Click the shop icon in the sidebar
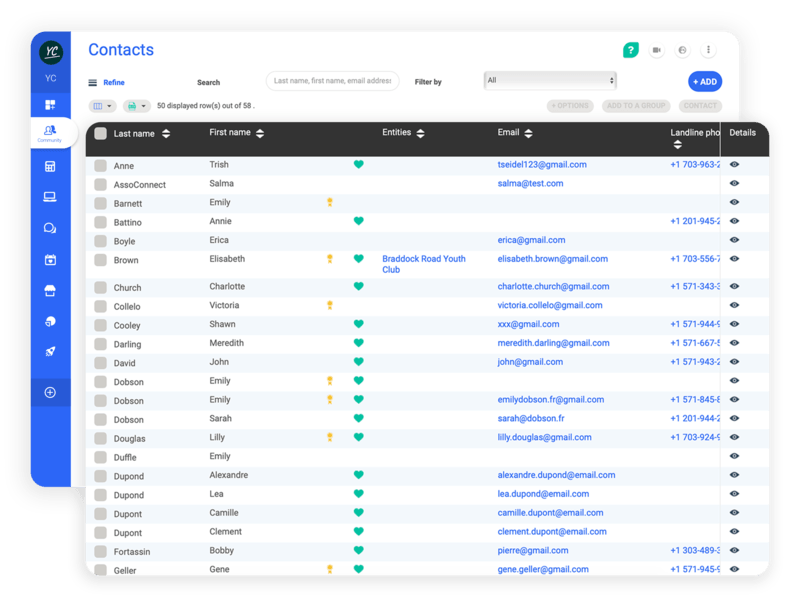The image size is (800, 598). point(50,290)
